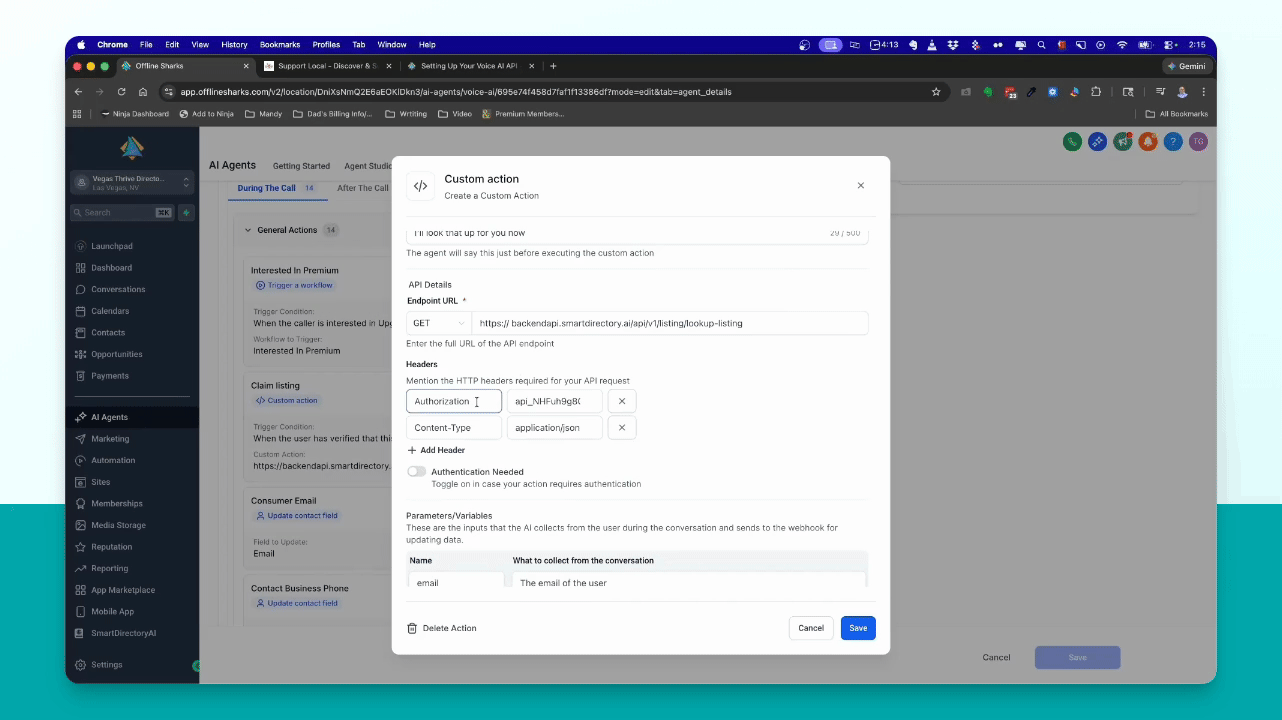Image resolution: width=1282 pixels, height=720 pixels.
Task: Open Payments in the sidebar
Action: tap(110, 376)
